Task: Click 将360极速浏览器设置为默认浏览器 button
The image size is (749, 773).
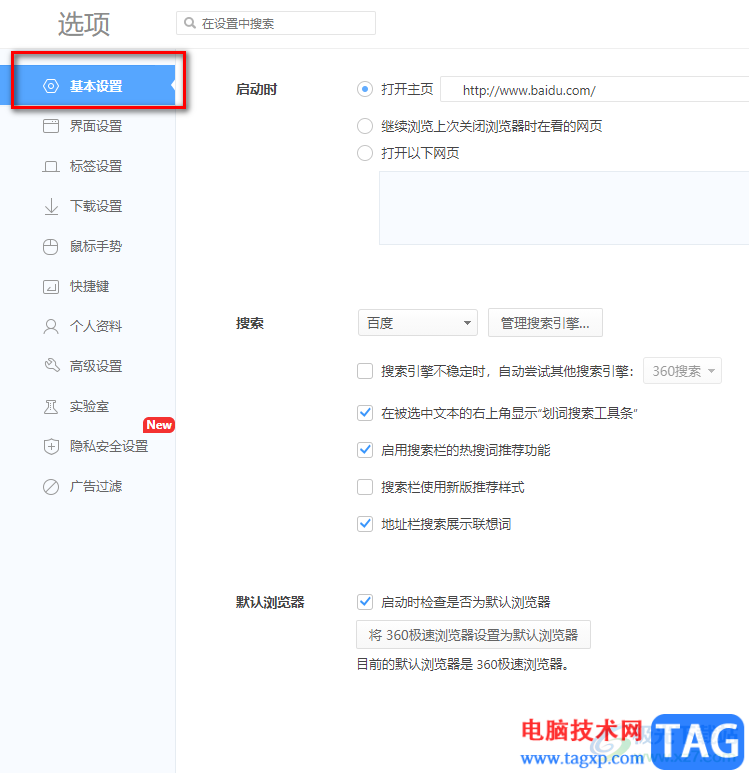Action: coord(473,634)
